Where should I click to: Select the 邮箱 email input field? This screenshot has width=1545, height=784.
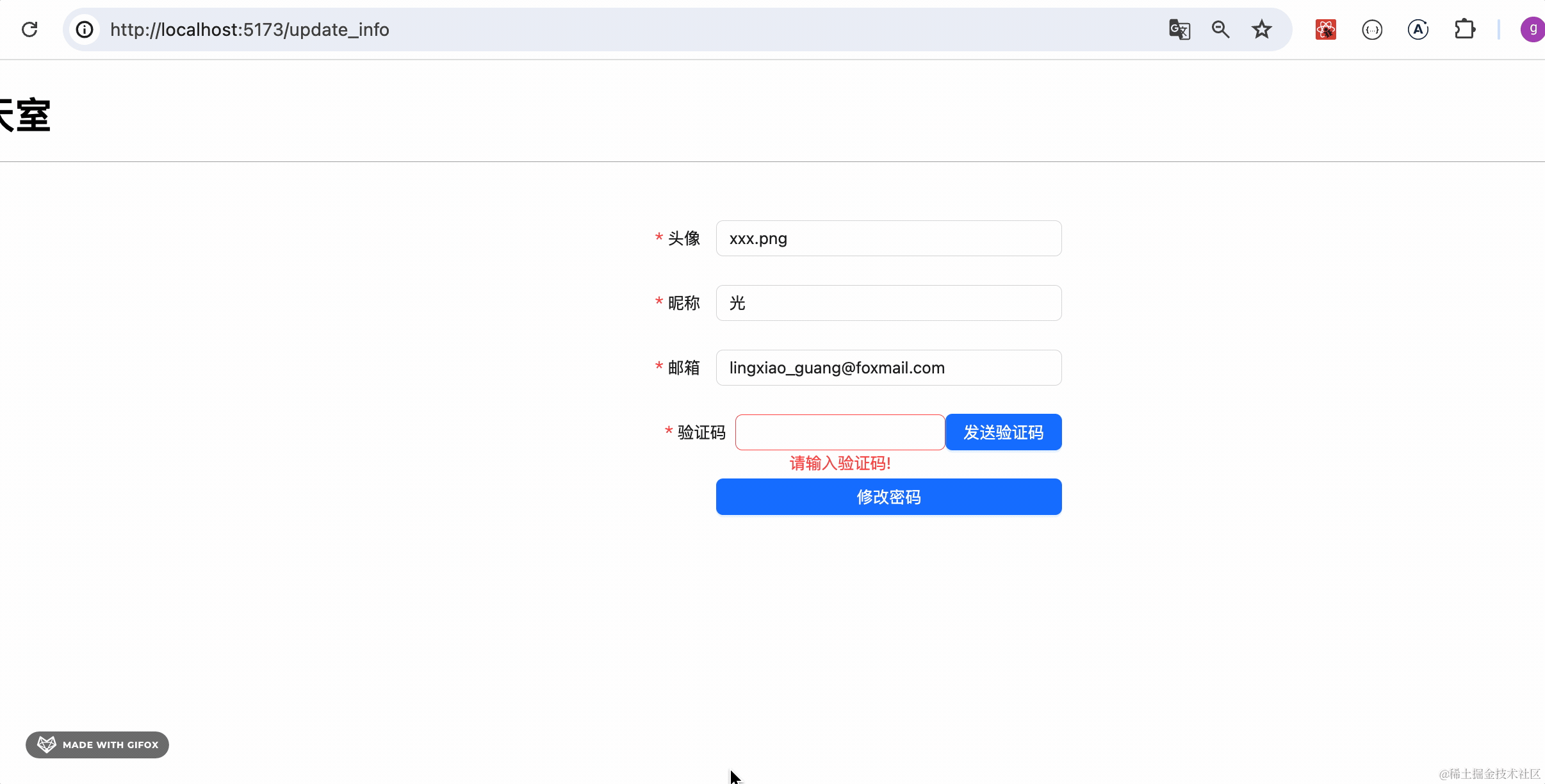pyautogui.click(x=888, y=368)
